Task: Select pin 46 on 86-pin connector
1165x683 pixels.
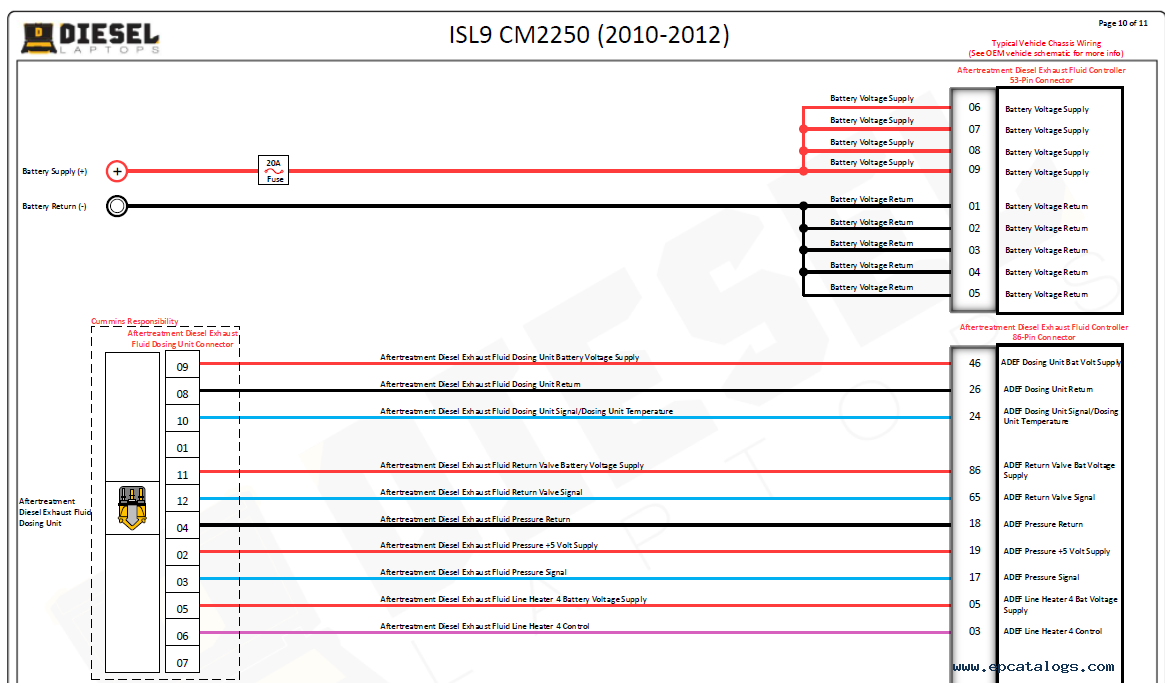Action: click(975, 363)
